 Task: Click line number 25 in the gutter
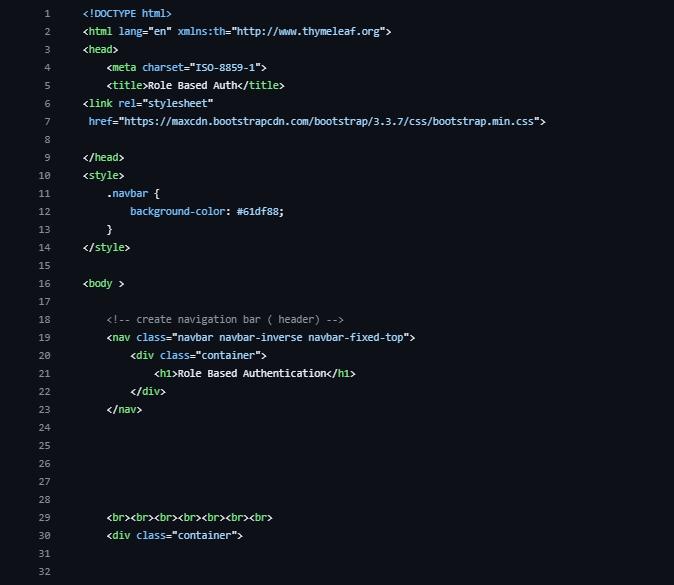(x=44, y=446)
